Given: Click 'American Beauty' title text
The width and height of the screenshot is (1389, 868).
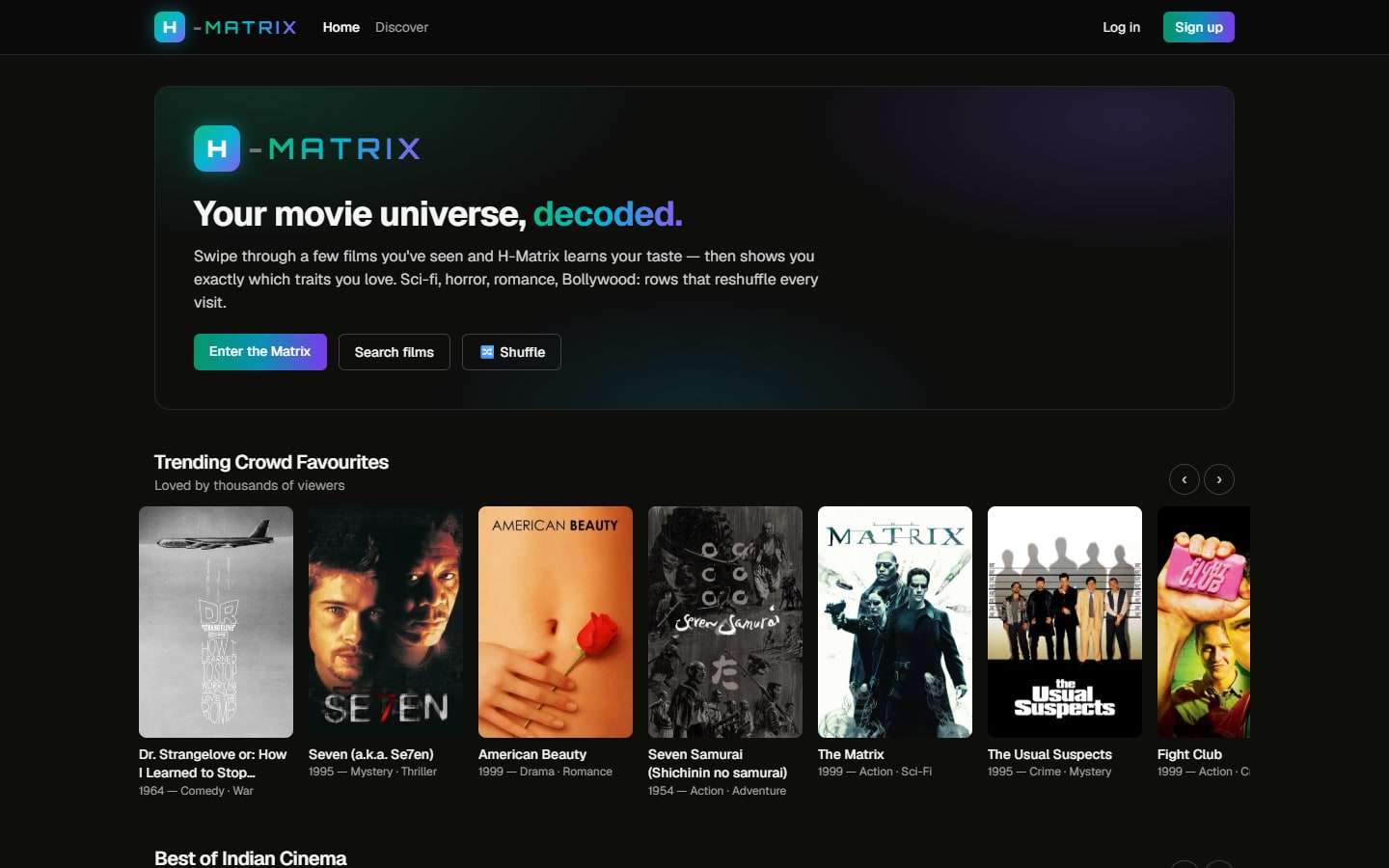Looking at the screenshot, I should pyautogui.click(x=532, y=754).
